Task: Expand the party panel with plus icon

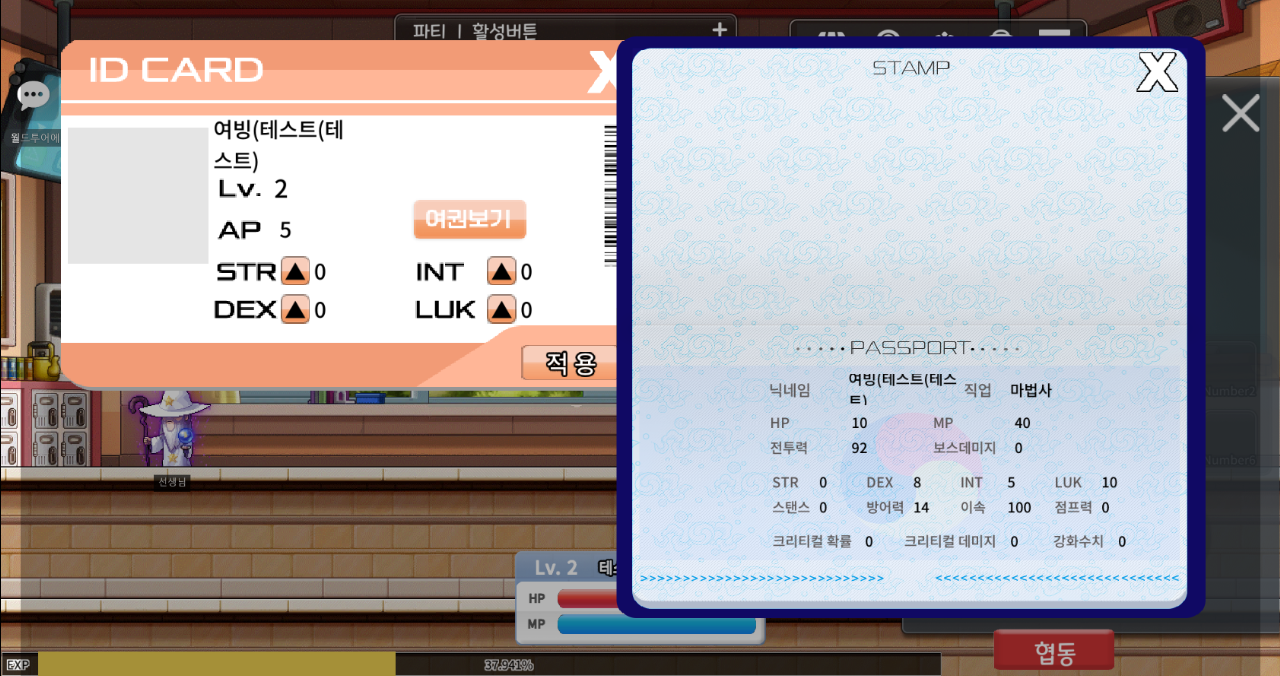Action: (x=719, y=31)
